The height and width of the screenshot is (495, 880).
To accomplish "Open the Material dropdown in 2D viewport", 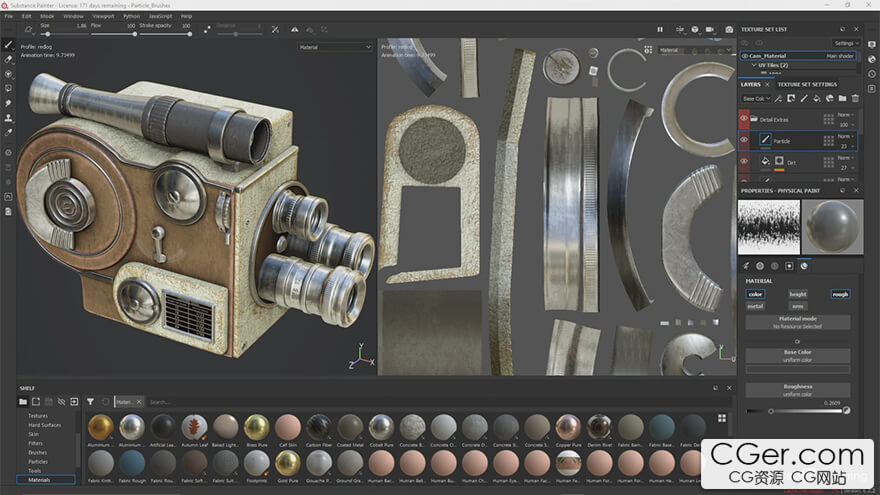I will [x=696, y=50].
